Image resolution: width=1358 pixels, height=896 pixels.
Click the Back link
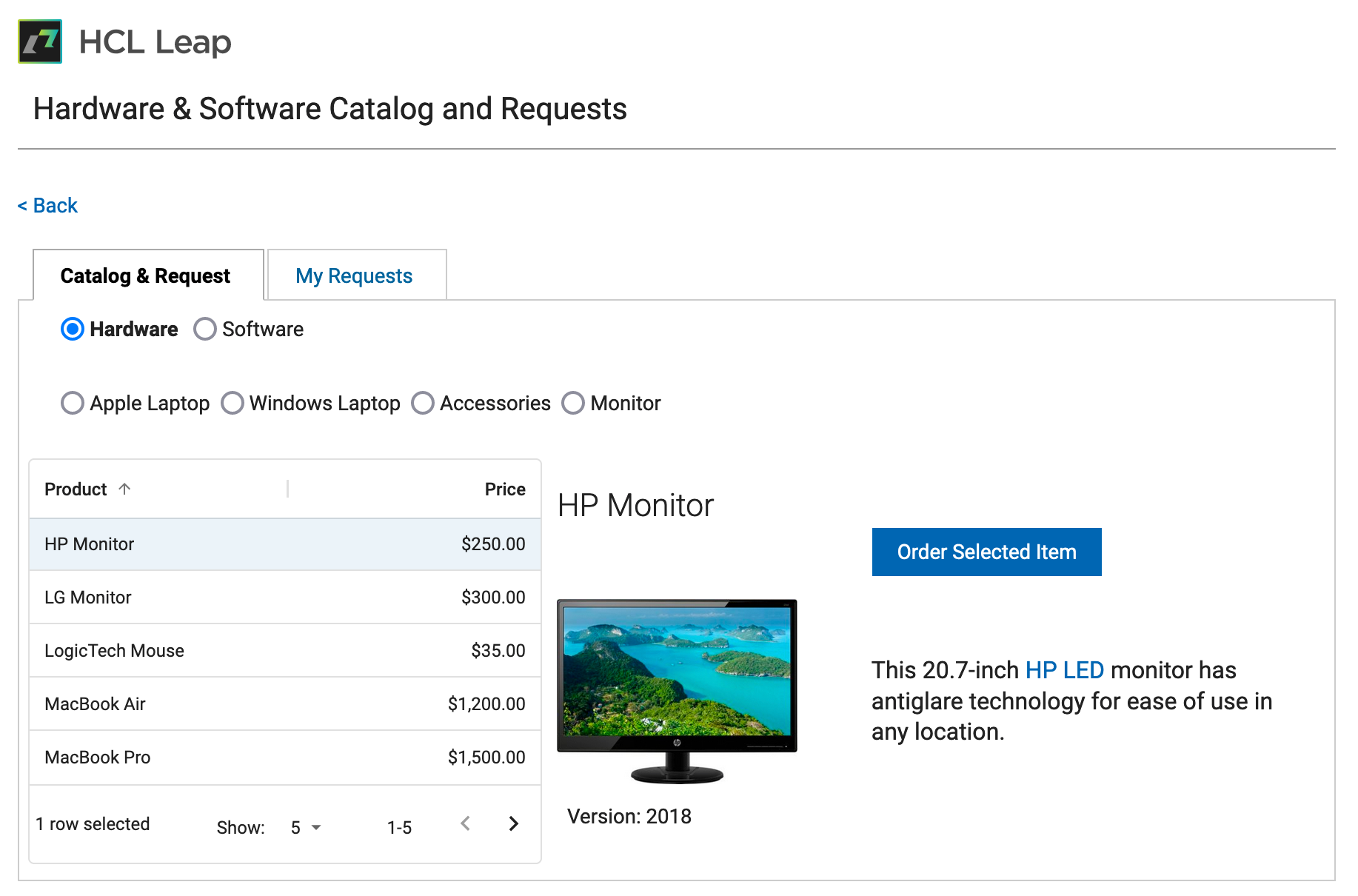[x=48, y=205]
